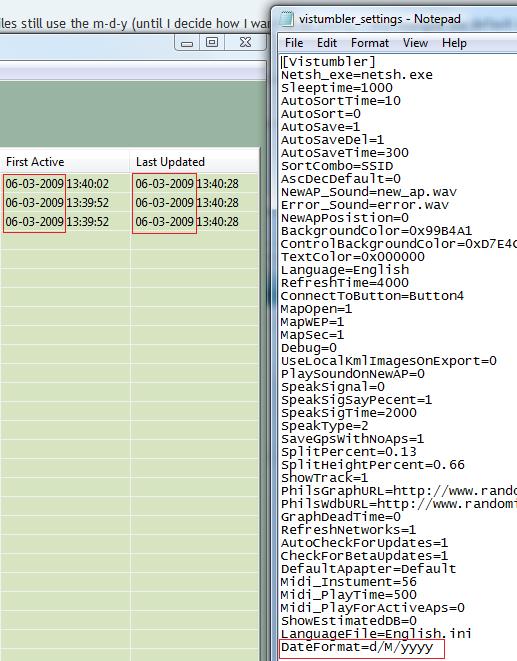
Task: Click the PhilsGraphURL line
Action: click(399, 491)
